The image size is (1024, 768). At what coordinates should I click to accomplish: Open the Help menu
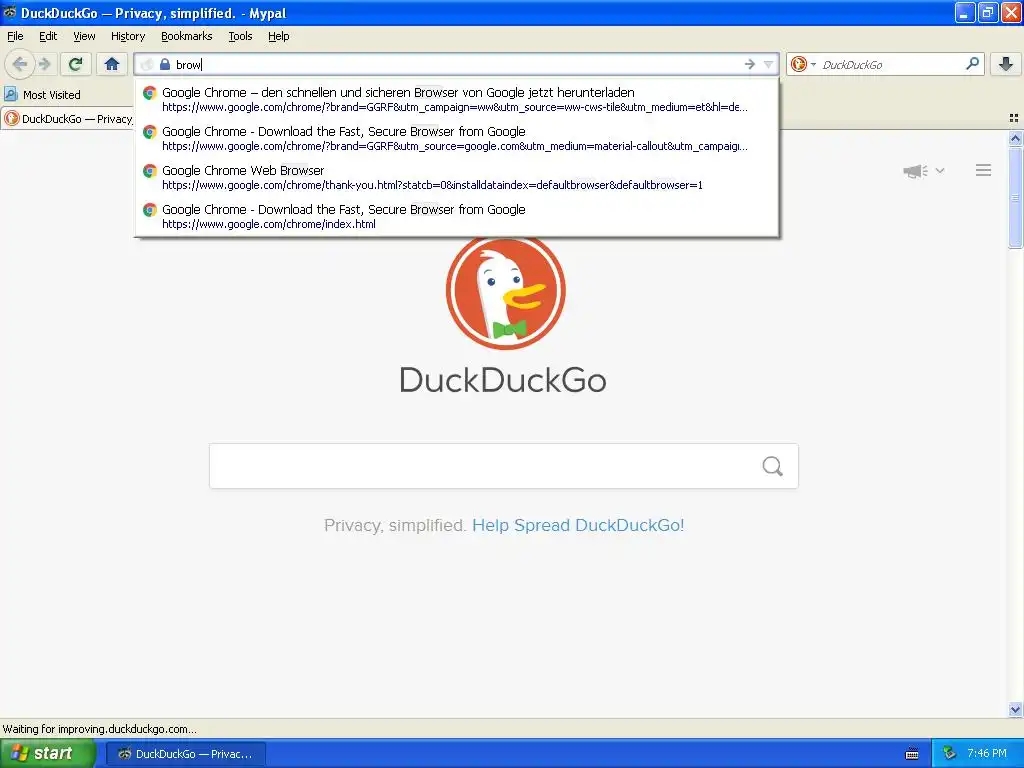tap(279, 36)
